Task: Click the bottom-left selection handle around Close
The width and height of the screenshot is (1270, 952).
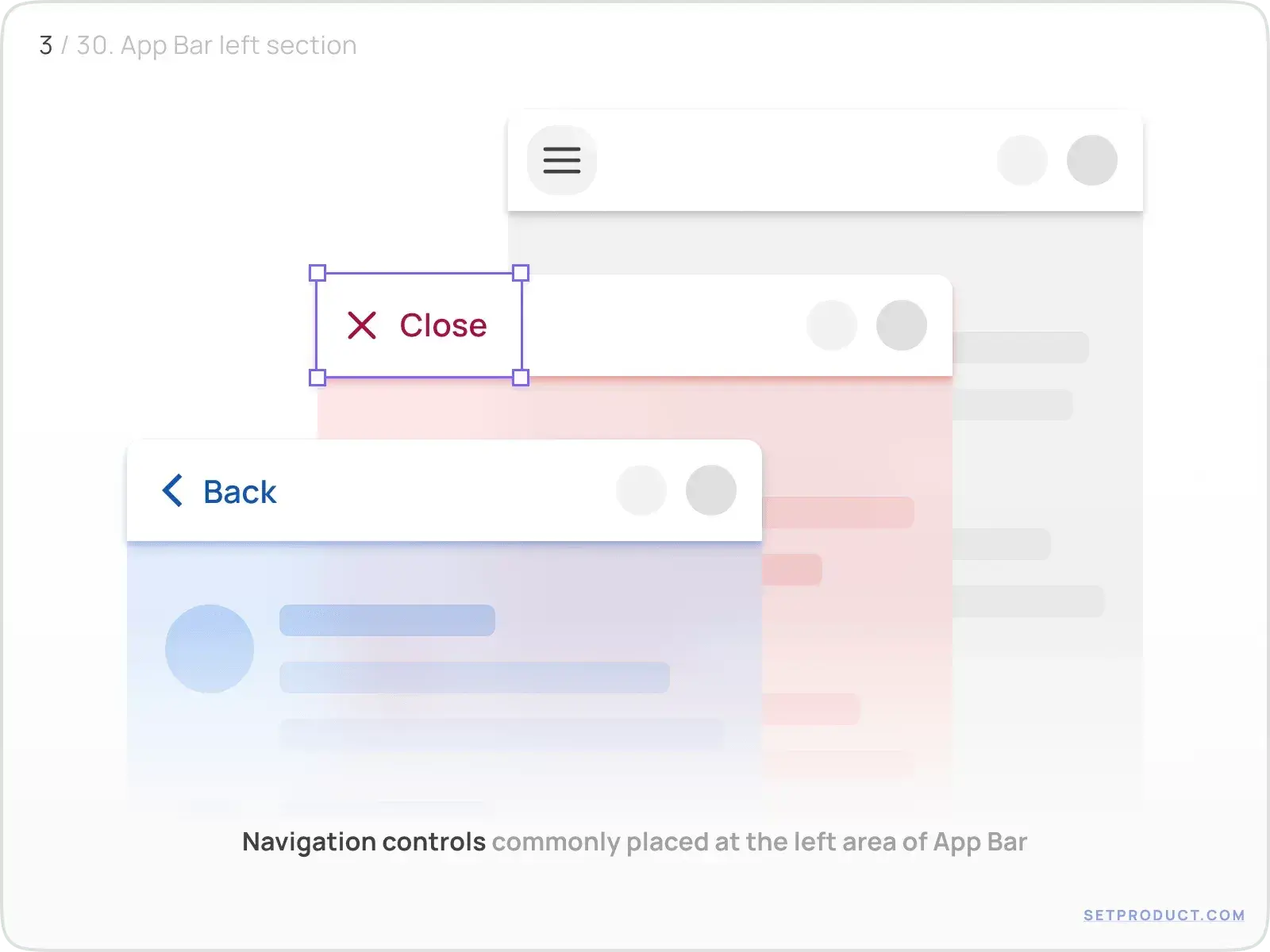Action: tap(317, 378)
